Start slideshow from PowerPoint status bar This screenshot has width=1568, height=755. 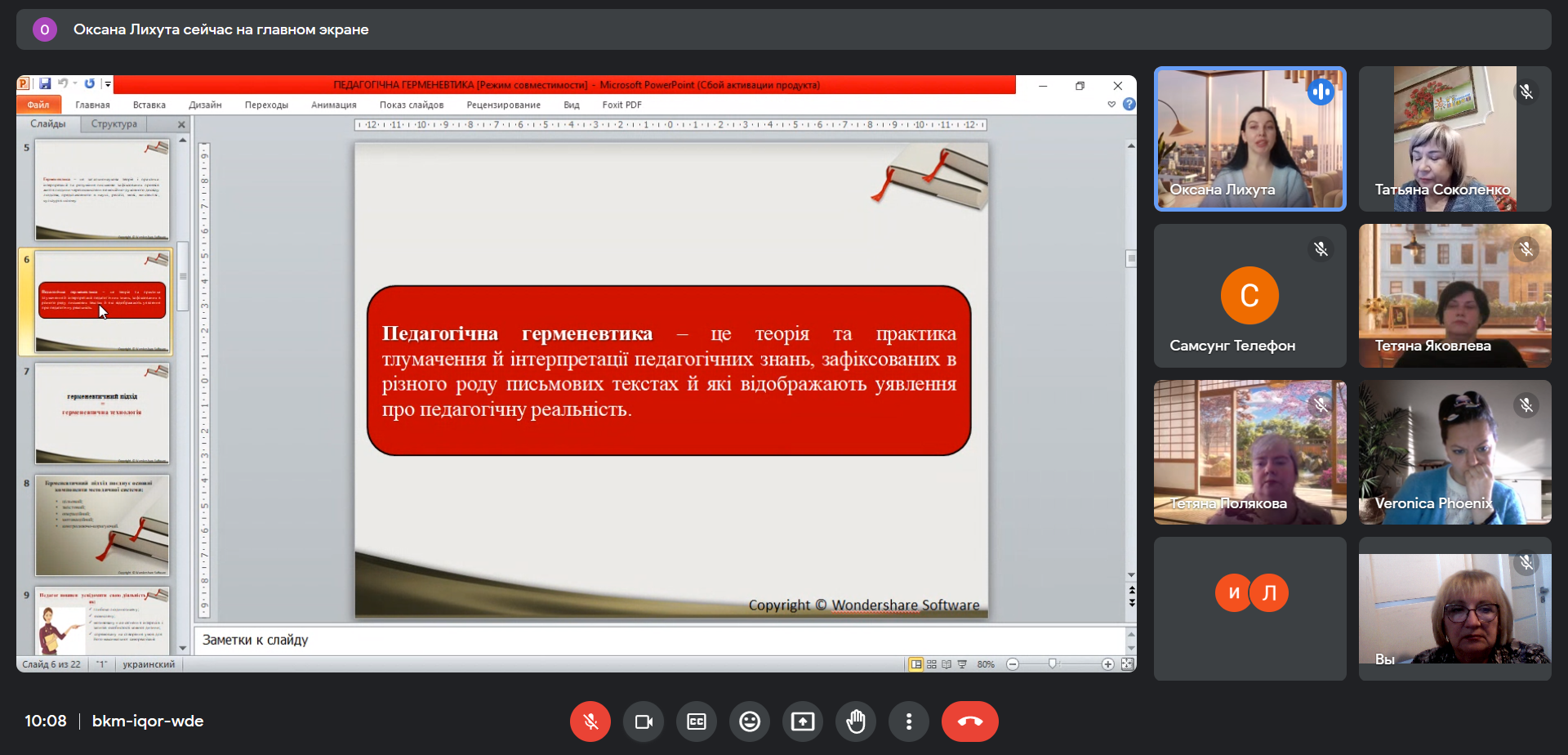coord(962,664)
